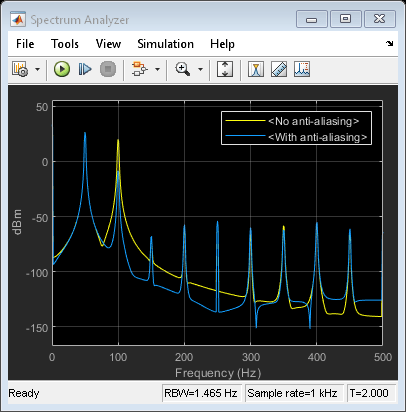
Task: Toggle the Spectrum Settings panel
Action: click(x=256, y=69)
